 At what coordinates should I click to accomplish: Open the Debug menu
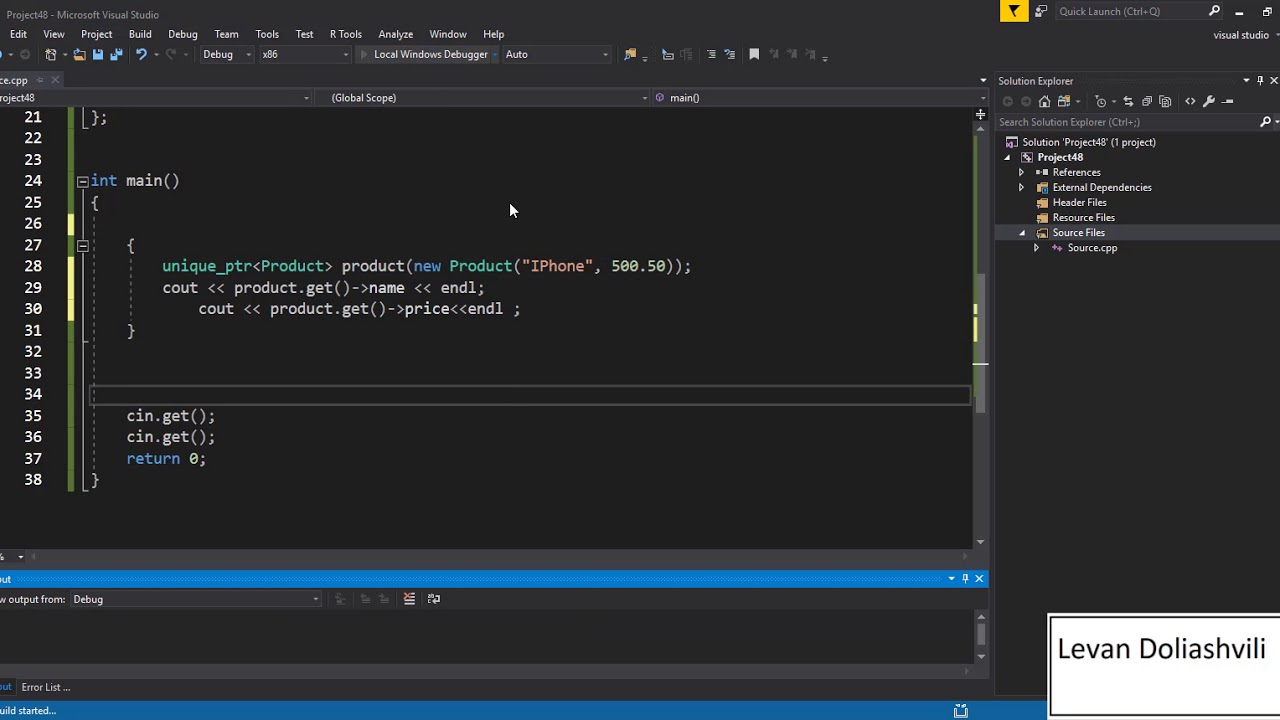pyautogui.click(x=183, y=34)
